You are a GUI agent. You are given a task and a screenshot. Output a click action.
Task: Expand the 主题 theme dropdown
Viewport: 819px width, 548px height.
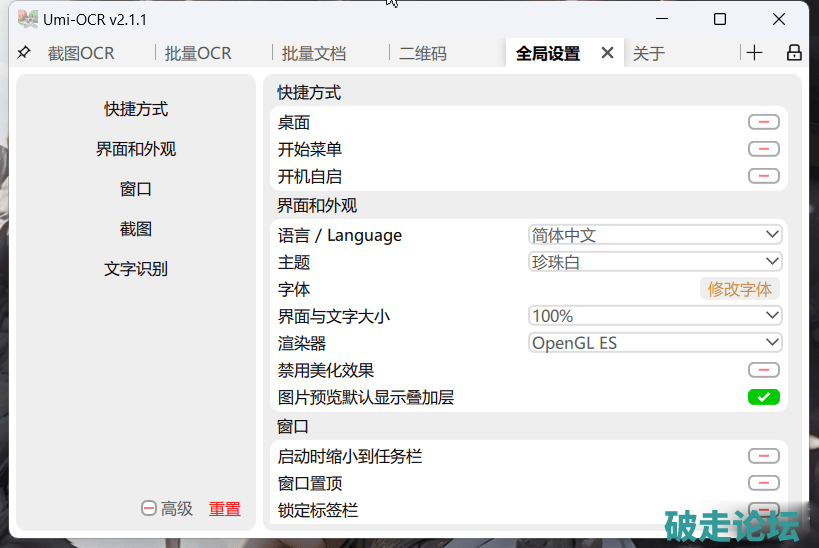pyautogui.click(x=655, y=262)
